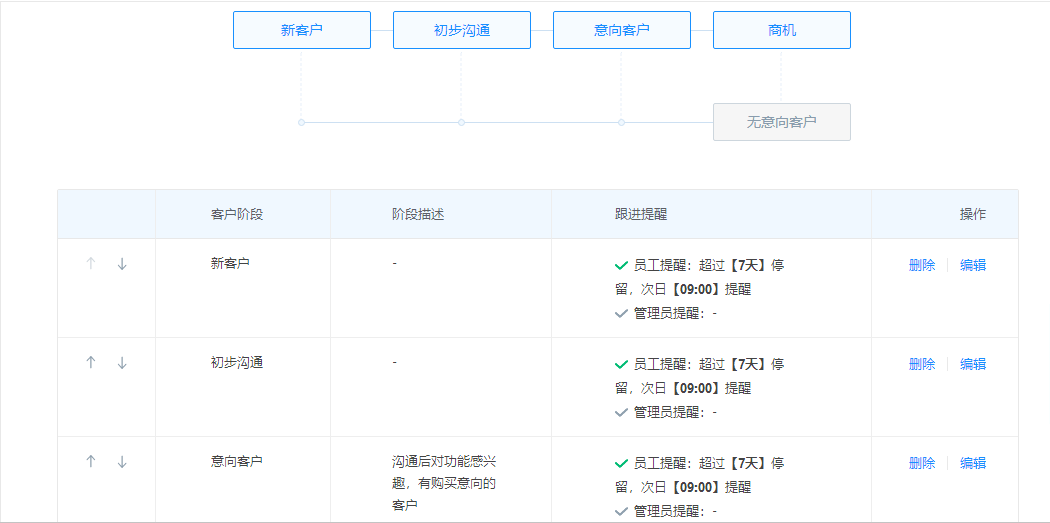
Task: Click the 跟进提醒 column header
Action: pos(641,214)
